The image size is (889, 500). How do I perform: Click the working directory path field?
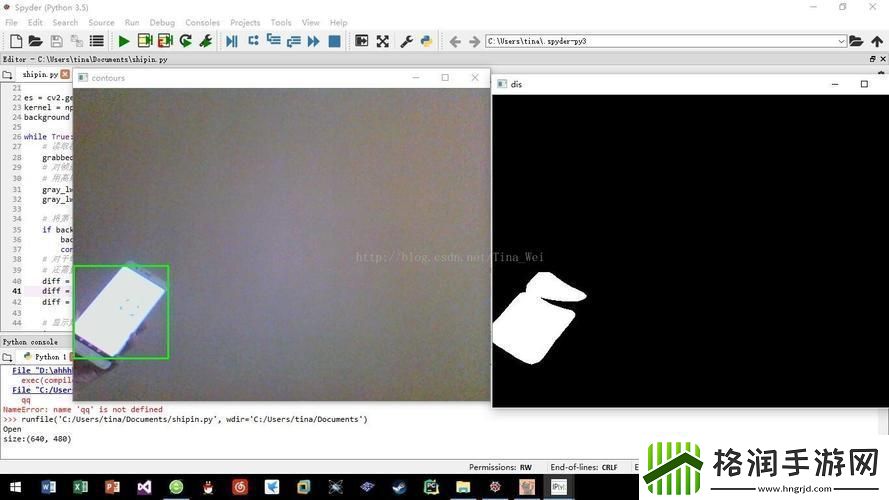660,41
